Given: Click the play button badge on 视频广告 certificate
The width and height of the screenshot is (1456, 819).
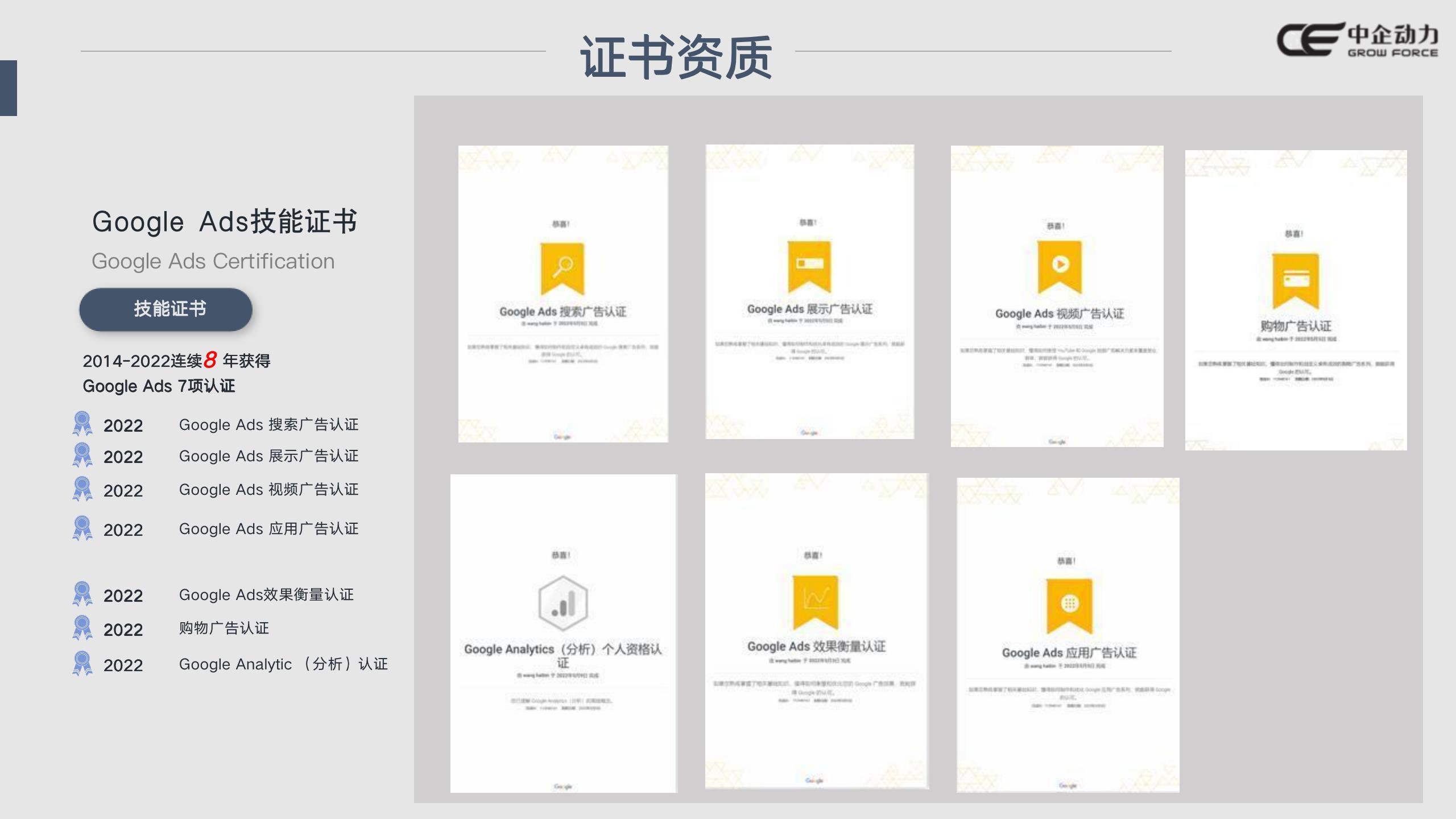Looking at the screenshot, I should coord(1060,267).
